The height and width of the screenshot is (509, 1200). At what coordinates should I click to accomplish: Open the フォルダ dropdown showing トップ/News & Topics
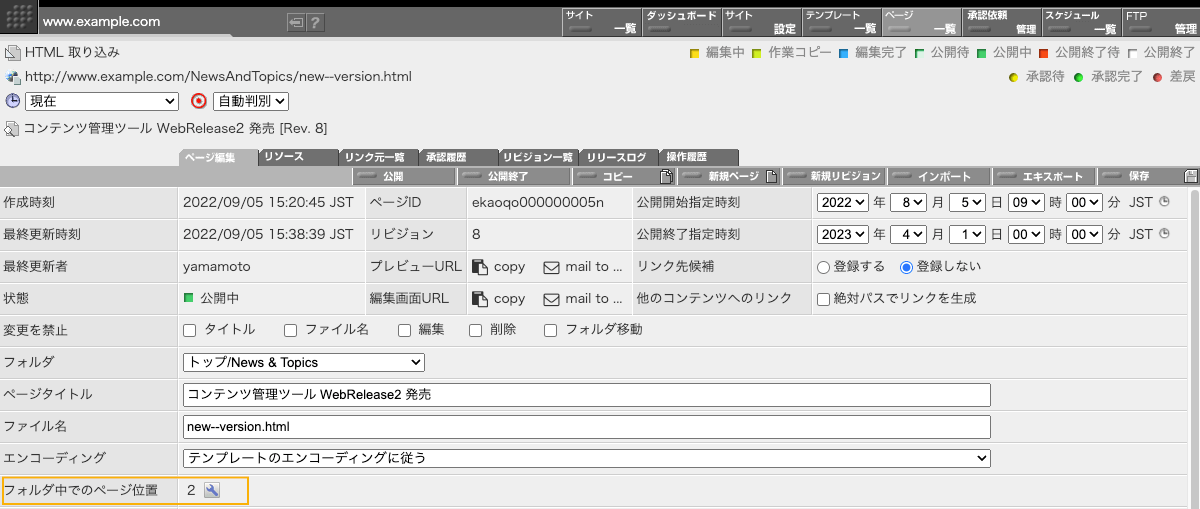click(304, 362)
